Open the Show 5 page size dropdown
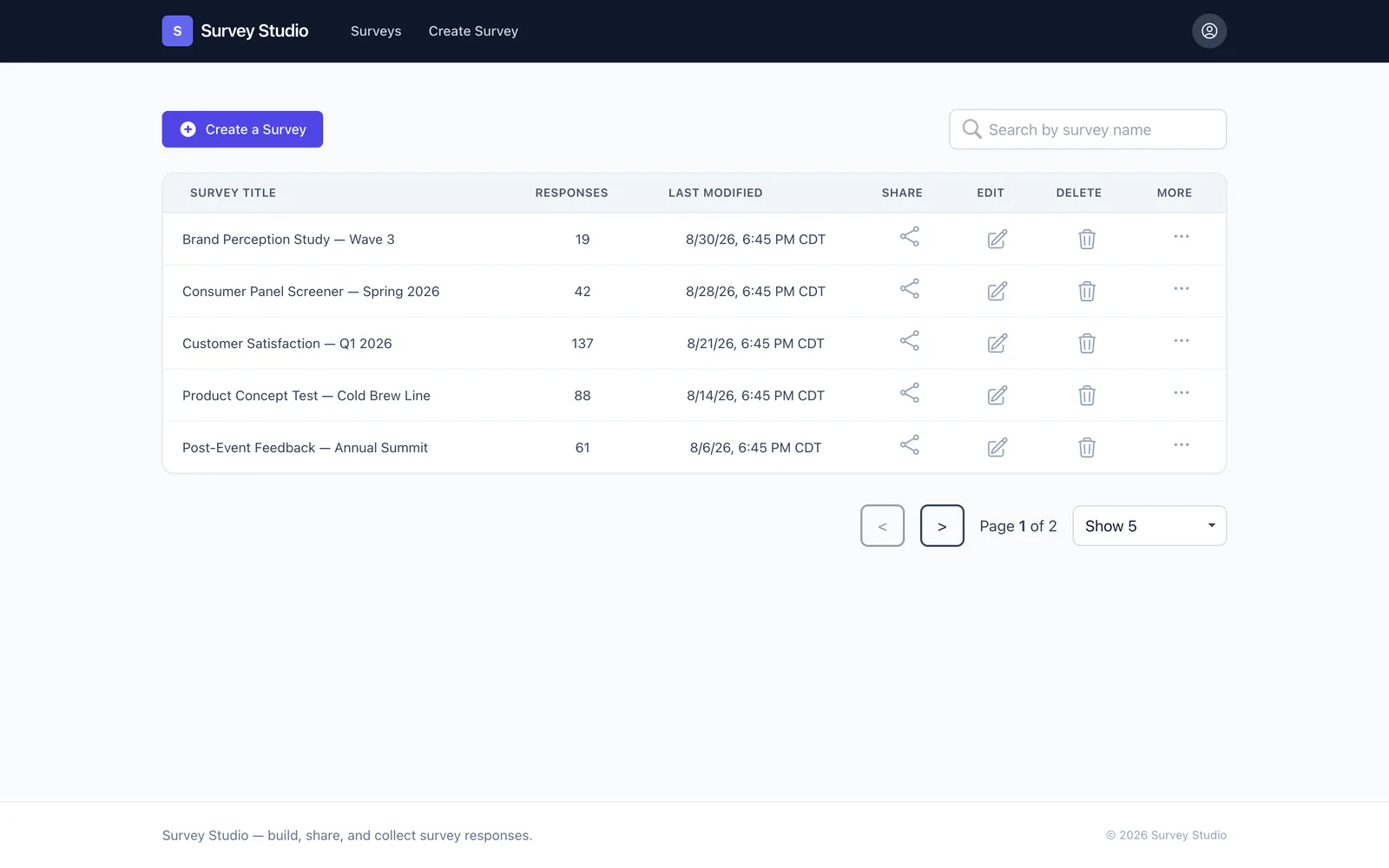This screenshot has width=1389, height=868. pyautogui.click(x=1149, y=526)
